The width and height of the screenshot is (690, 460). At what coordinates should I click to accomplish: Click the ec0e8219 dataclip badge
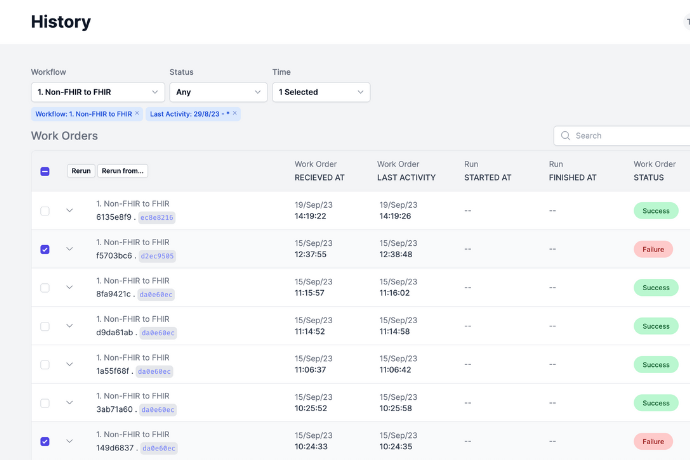click(x=157, y=217)
